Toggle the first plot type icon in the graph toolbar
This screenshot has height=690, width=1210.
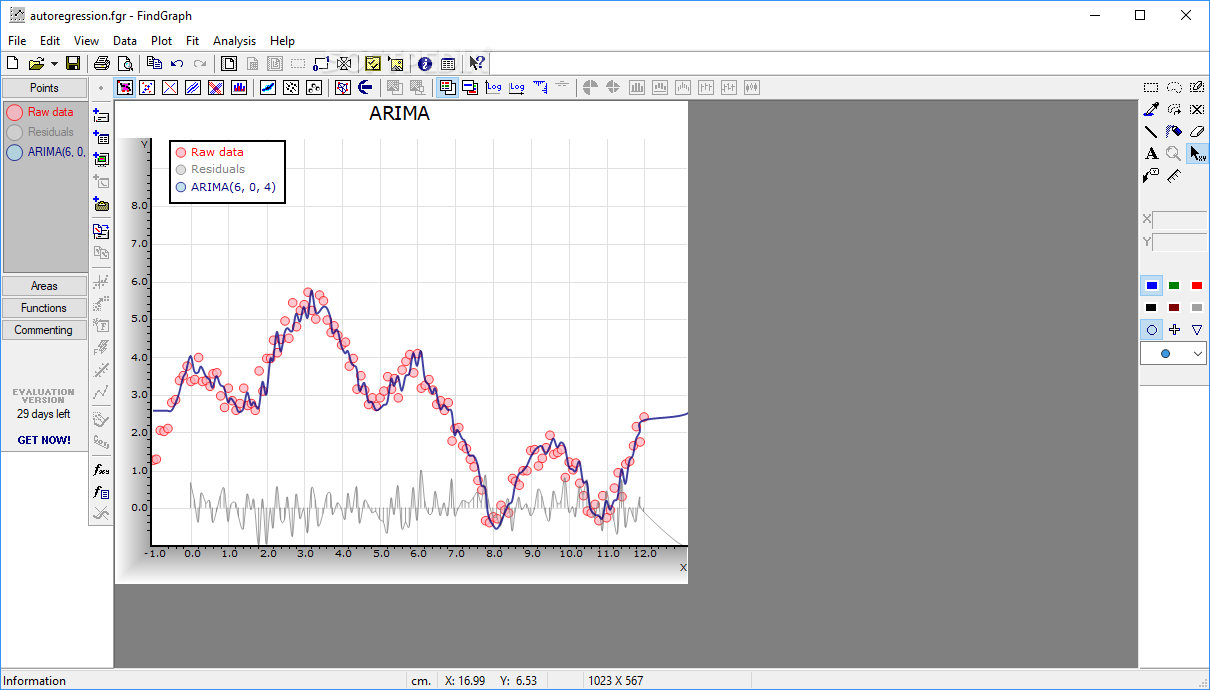click(125, 87)
